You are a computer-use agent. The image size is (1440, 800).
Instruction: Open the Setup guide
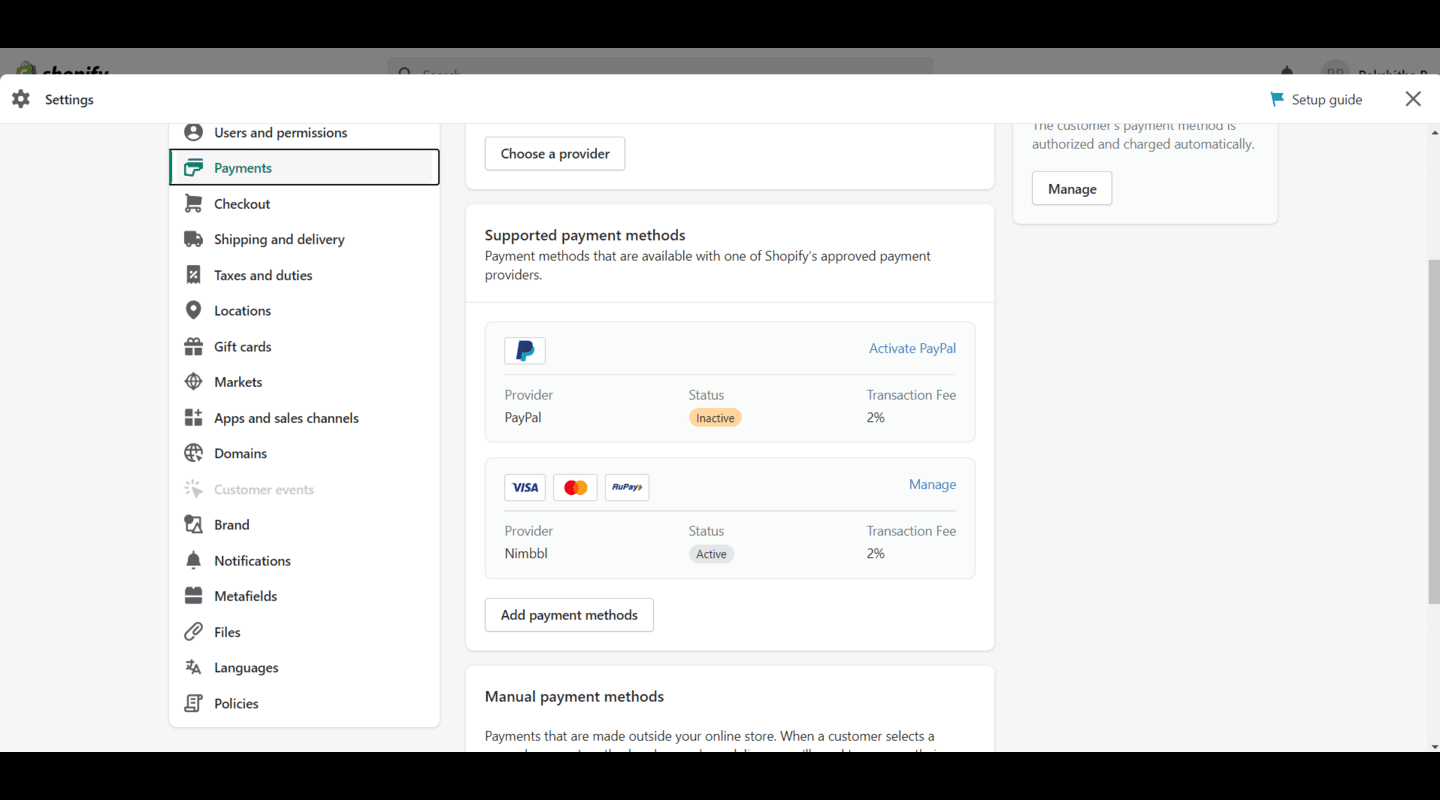tap(1316, 99)
